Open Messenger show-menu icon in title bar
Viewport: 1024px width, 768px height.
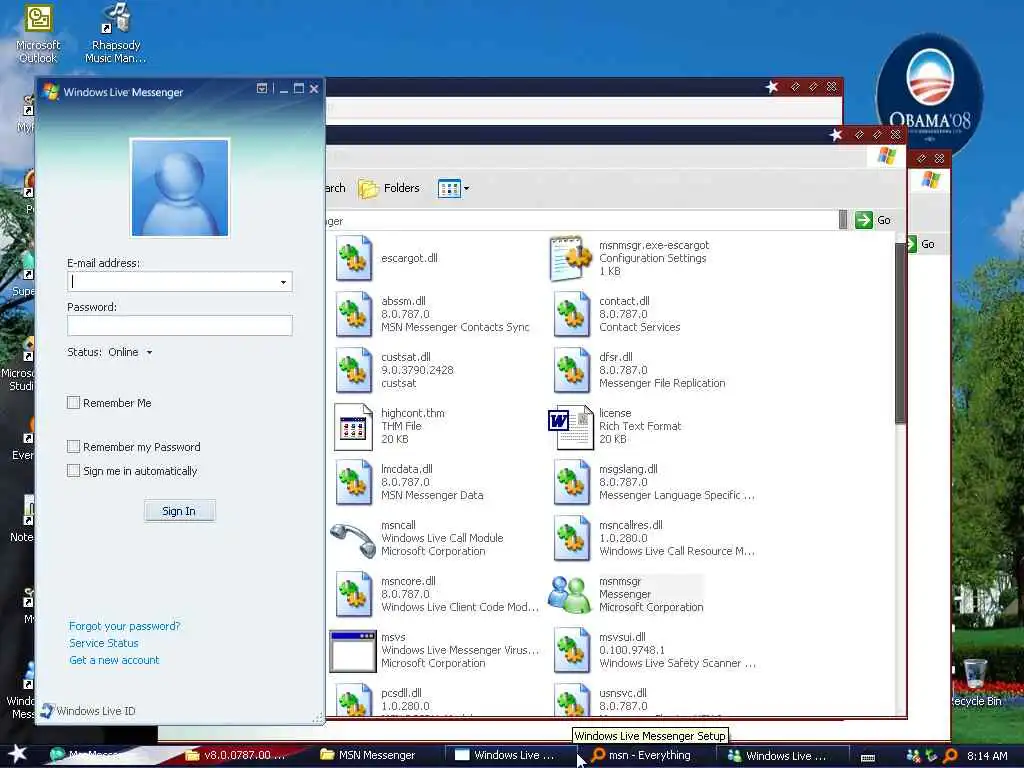[x=262, y=88]
